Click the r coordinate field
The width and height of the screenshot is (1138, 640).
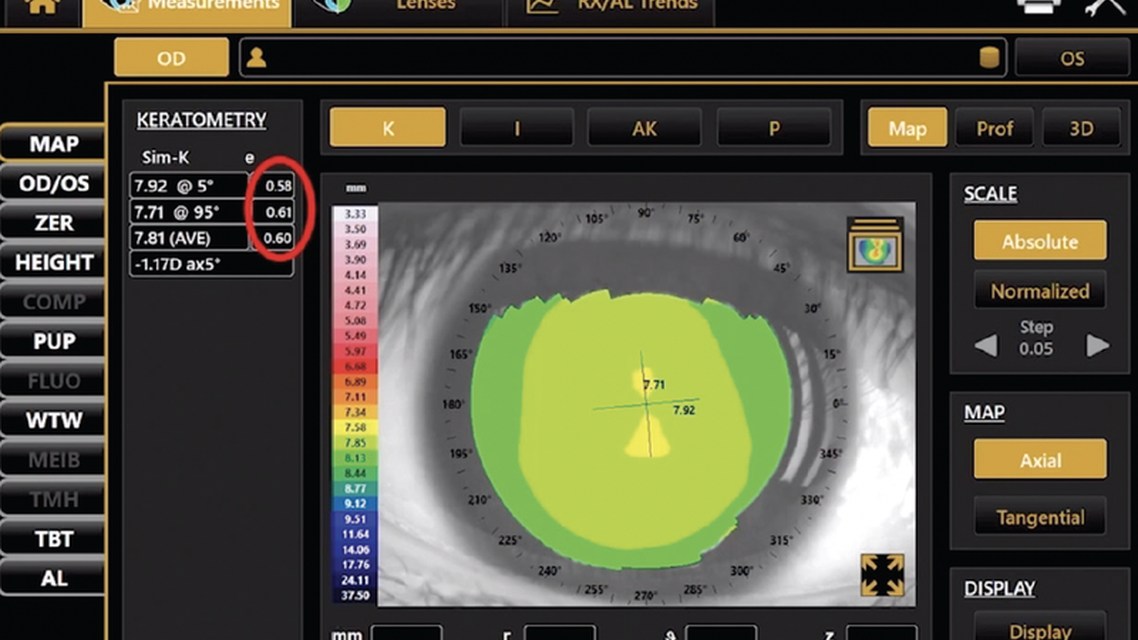click(560, 633)
